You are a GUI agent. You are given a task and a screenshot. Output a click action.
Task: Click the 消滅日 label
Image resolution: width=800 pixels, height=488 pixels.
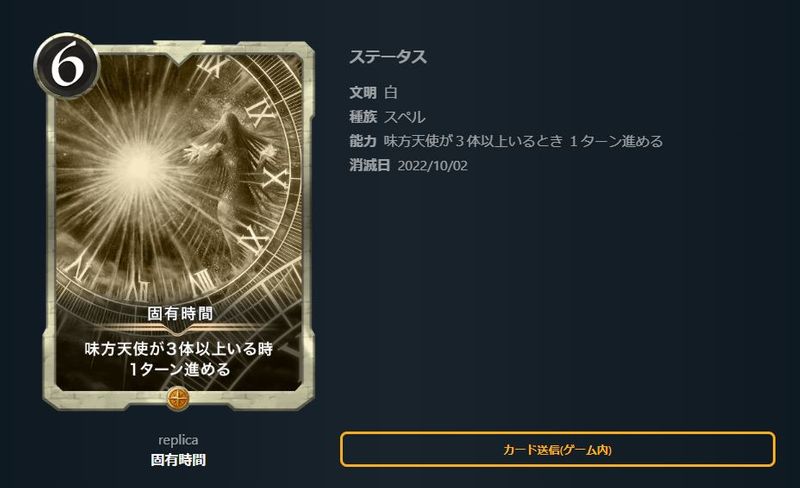pos(369,165)
